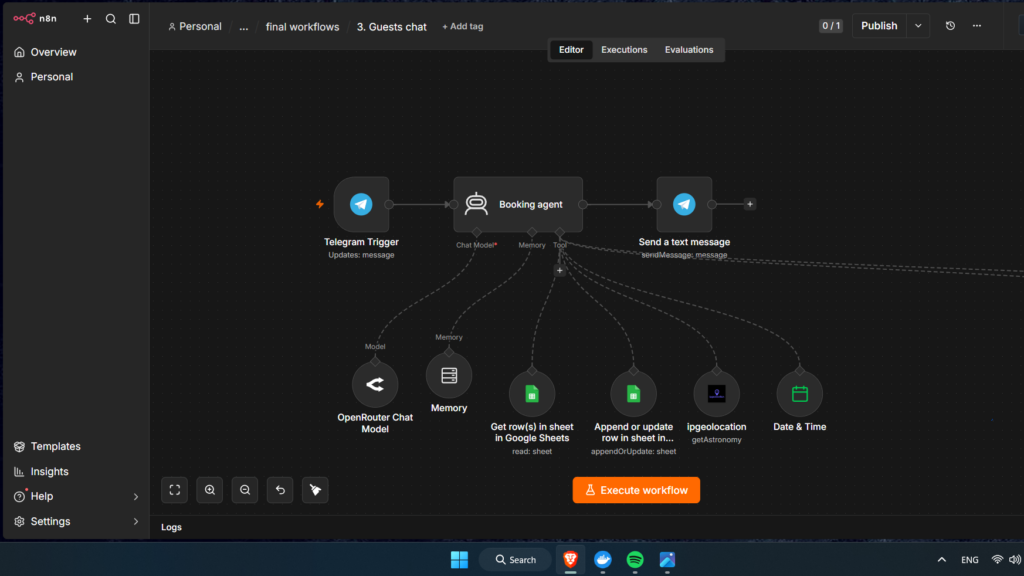Open the workflow three-dots menu

pos(977,26)
